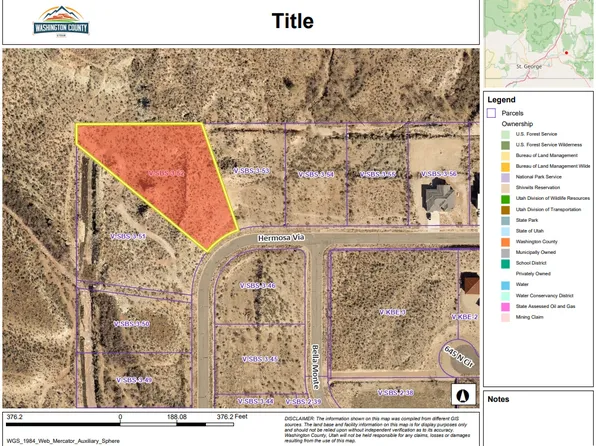Click parcel label V-SBS-3-44

256,401
